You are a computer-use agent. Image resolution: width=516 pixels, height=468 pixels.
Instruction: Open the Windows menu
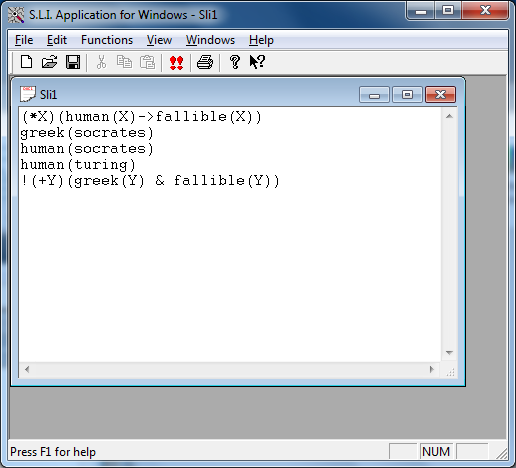click(x=210, y=40)
